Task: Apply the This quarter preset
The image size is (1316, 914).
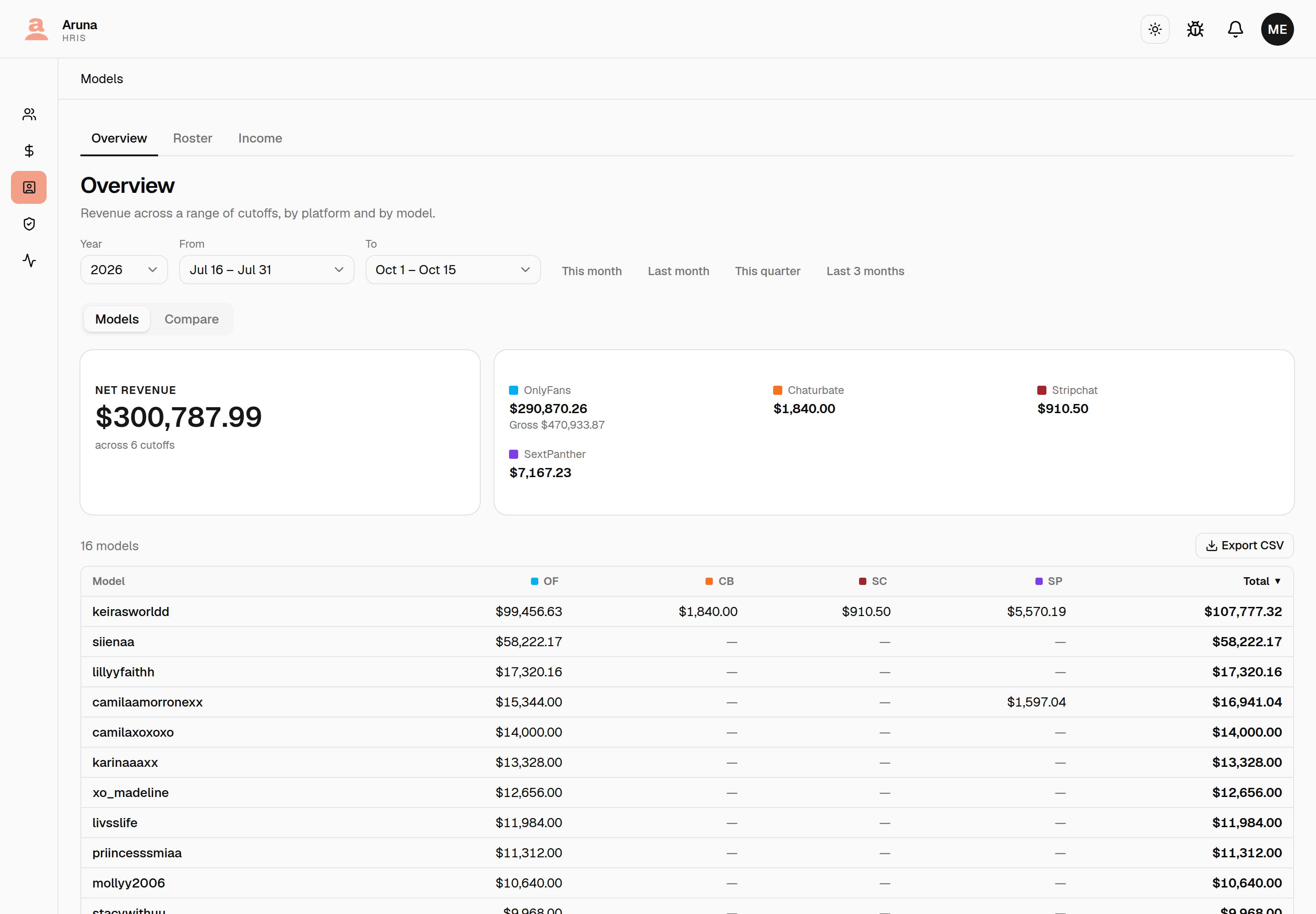Action: coord(767,271)
